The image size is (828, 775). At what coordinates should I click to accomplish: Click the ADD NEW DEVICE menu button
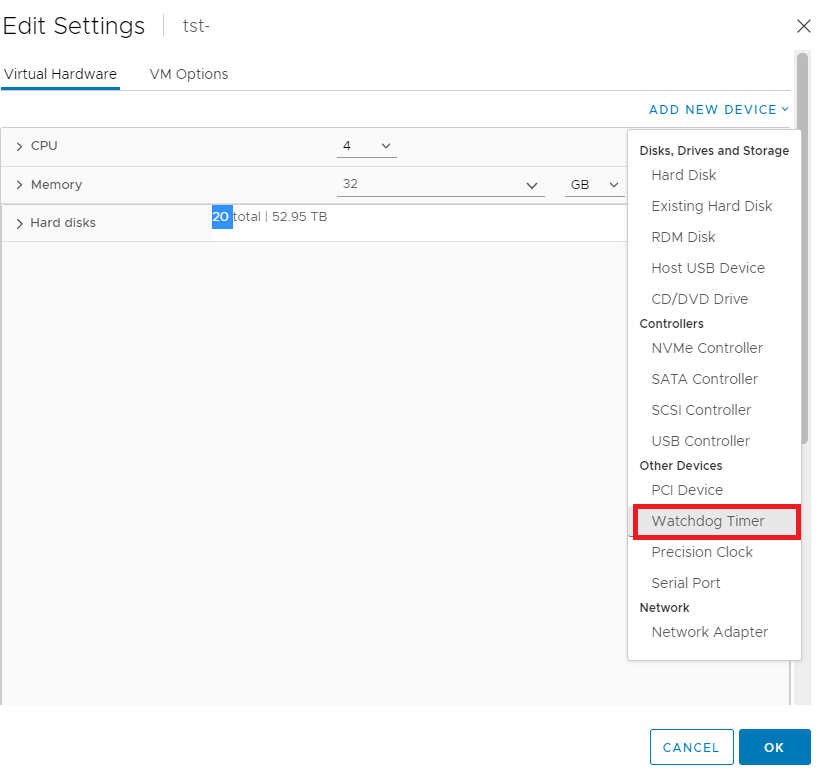(x=718, y=110)
